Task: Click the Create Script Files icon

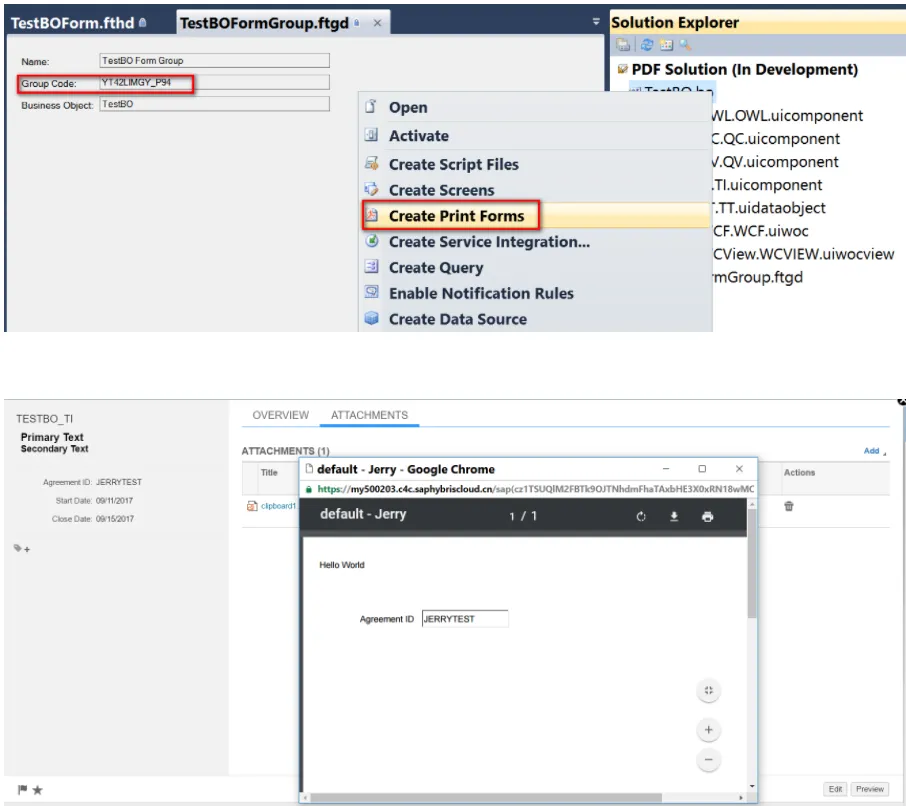Action: coord(372,163)
